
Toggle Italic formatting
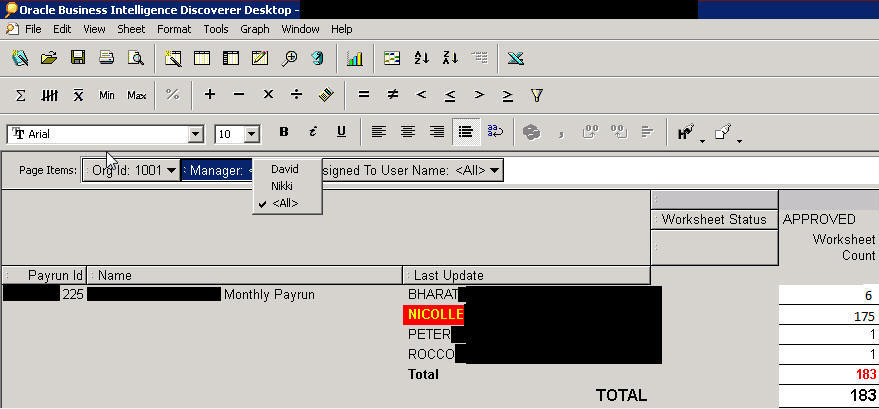pyautogui.click(x=313, y=132)
